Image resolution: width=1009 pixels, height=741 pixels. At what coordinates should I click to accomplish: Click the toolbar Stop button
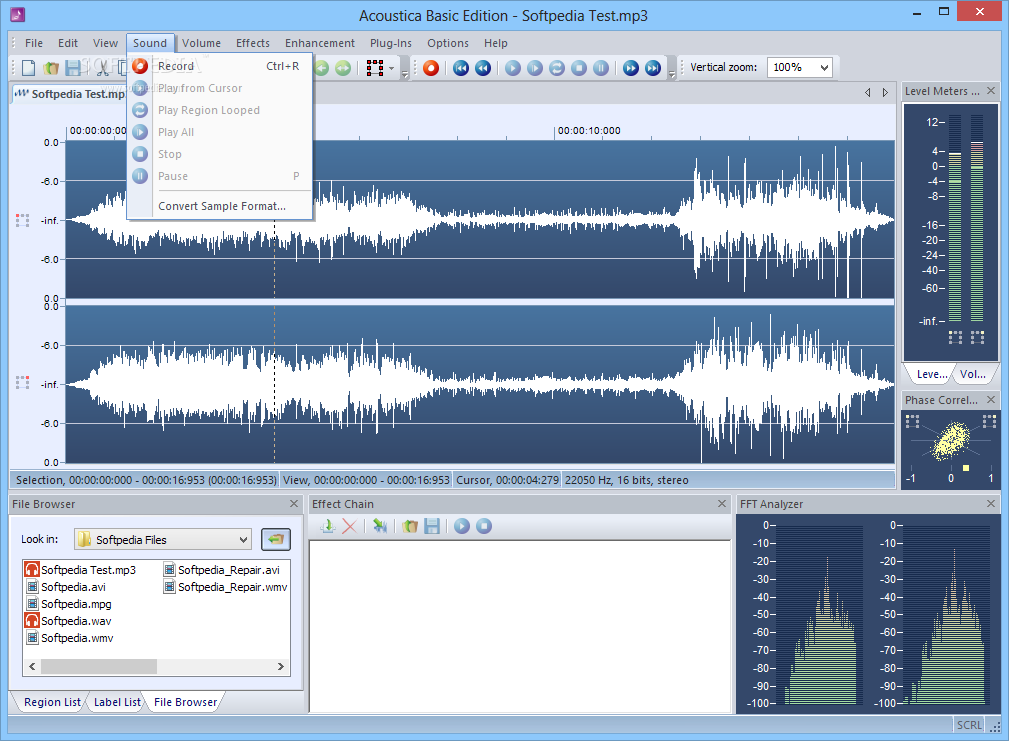tap(579, 68)
